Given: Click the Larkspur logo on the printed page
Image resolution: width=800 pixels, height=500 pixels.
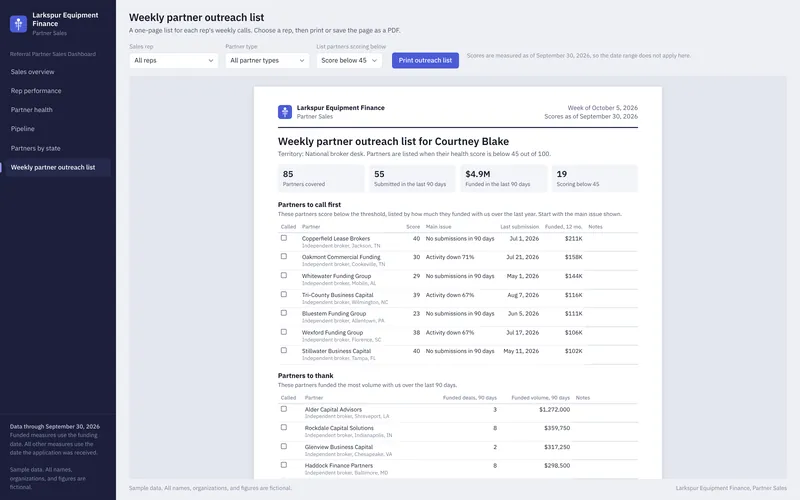Looking at the screenshot, I should (x=285, y=112).
